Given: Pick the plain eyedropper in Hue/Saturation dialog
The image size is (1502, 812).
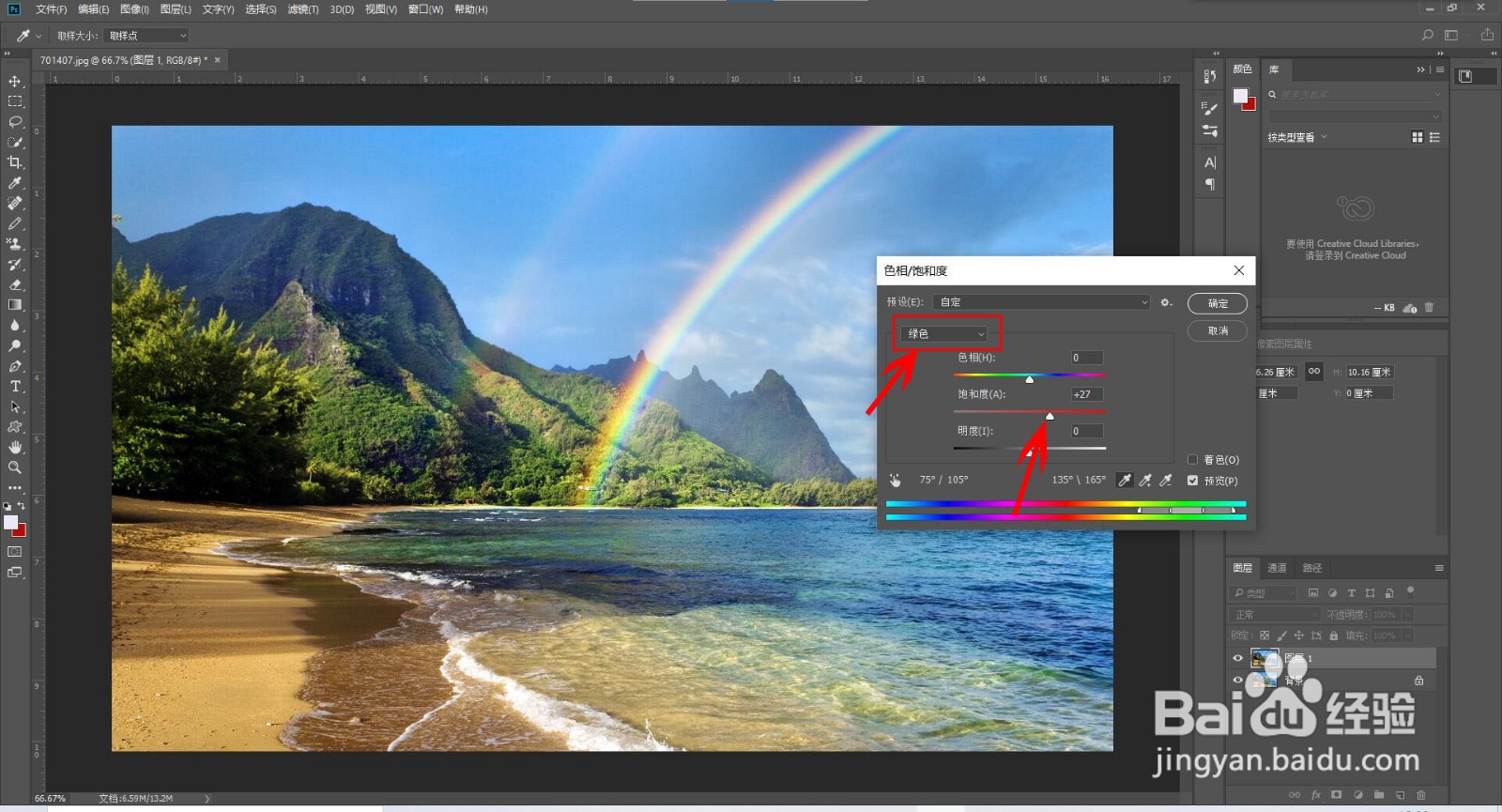Looking at the screenshot, I should pyautogui.click(x=1125, y=480).
